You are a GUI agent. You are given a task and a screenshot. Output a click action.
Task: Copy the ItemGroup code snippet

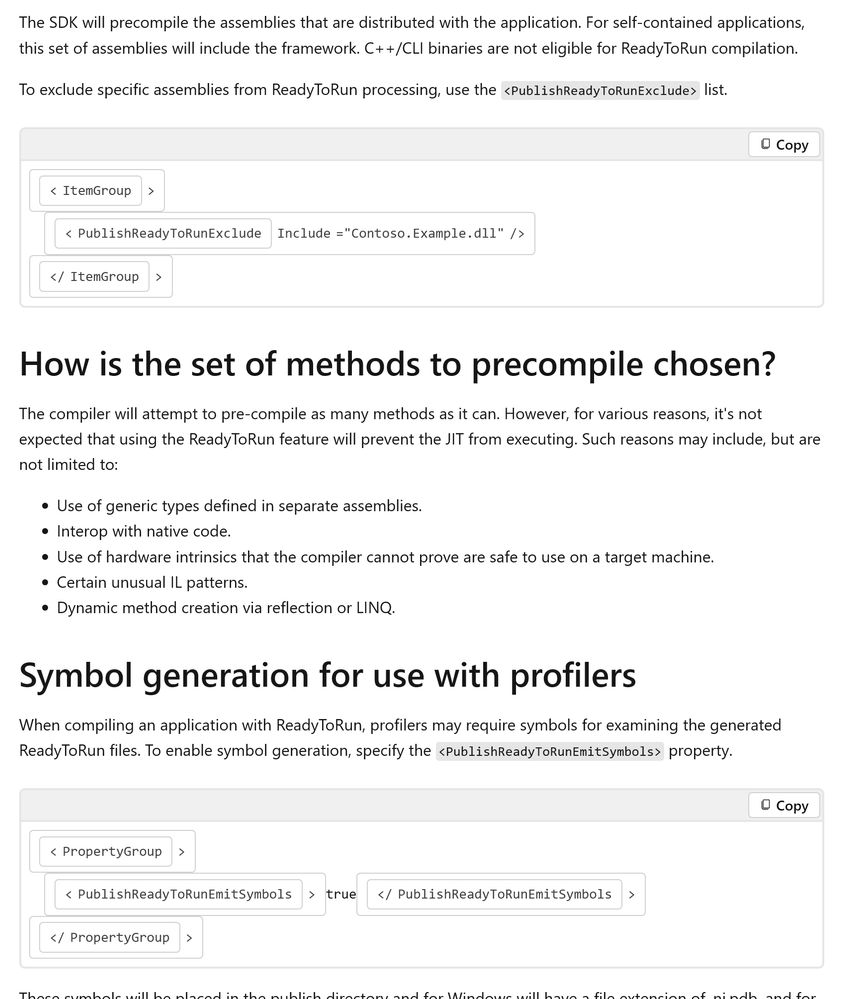(784, 145)
